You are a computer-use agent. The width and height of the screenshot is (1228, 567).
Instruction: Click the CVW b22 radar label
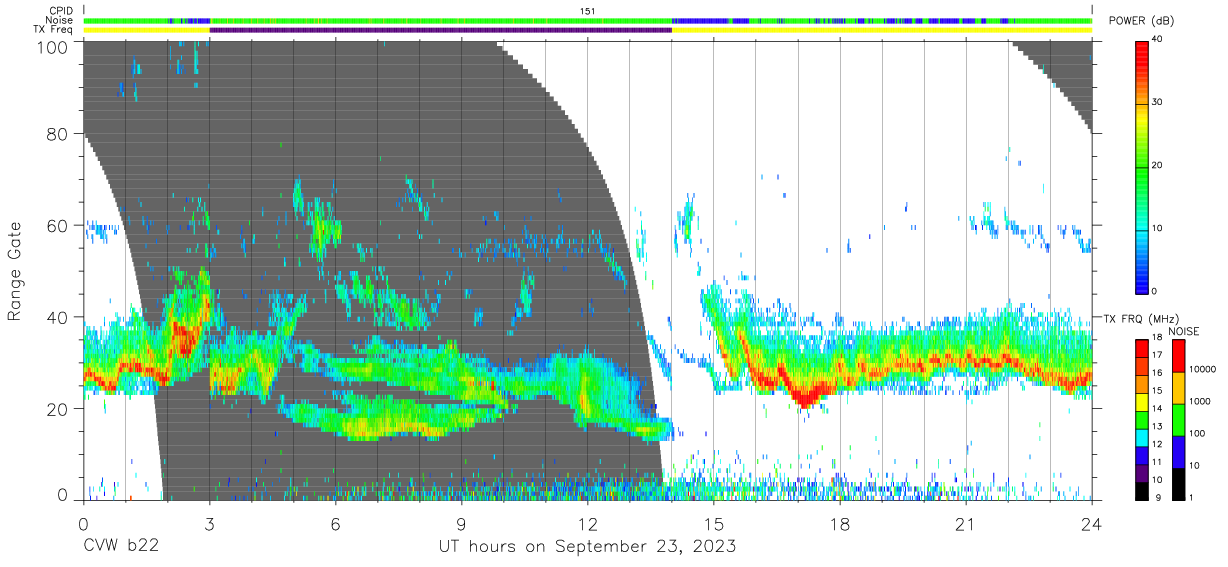pos(121,547)
